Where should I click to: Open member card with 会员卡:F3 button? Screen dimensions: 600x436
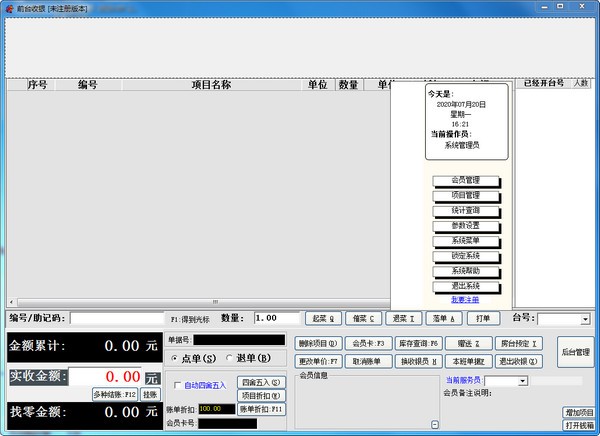[368, 343]
